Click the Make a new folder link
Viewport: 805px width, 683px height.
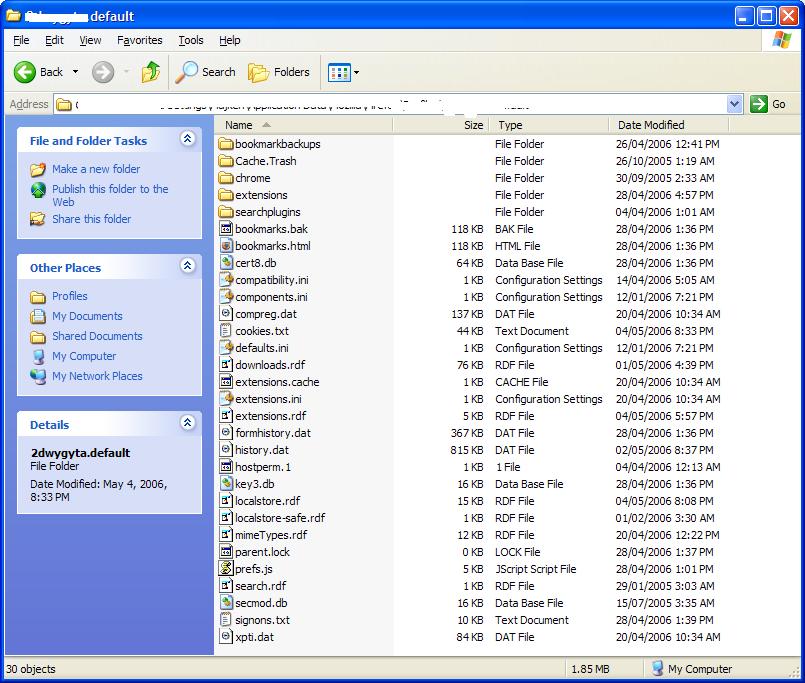pos(96,169)
